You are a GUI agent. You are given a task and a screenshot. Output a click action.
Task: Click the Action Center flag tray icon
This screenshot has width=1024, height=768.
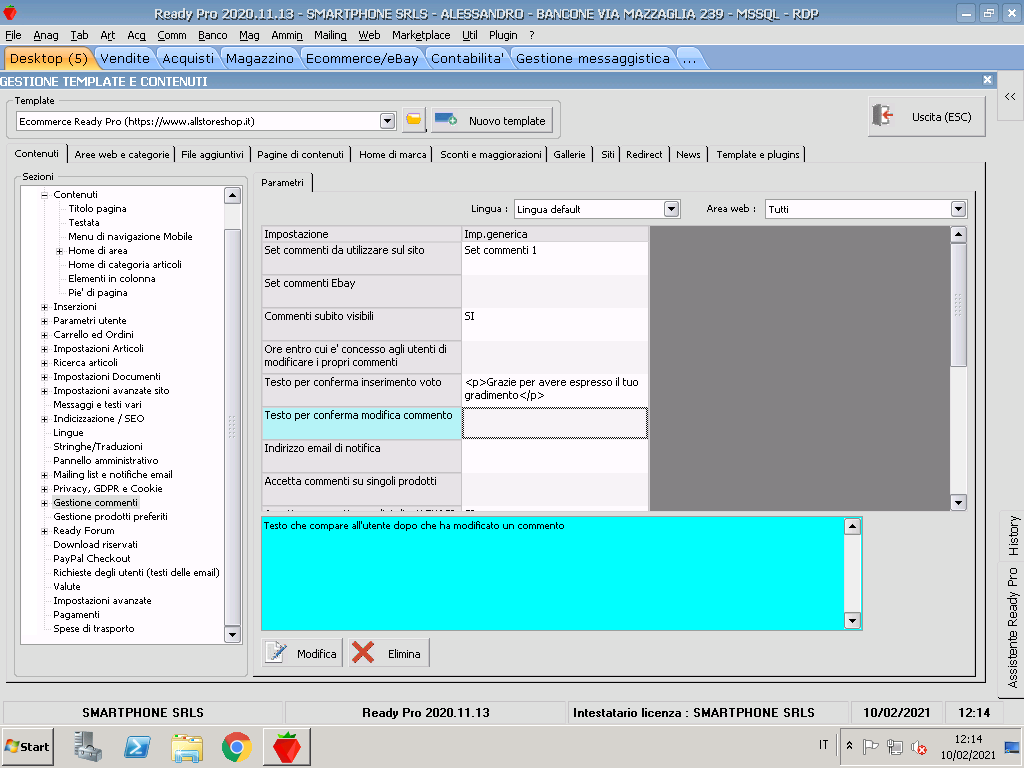pyautogui.click(x=870, y=746)
